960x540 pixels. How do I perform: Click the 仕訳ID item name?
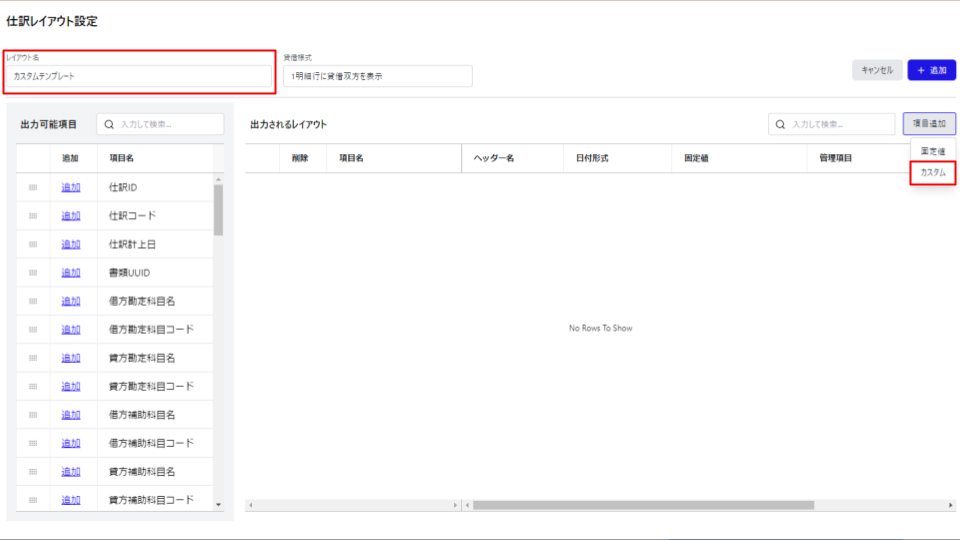[123, 187]
